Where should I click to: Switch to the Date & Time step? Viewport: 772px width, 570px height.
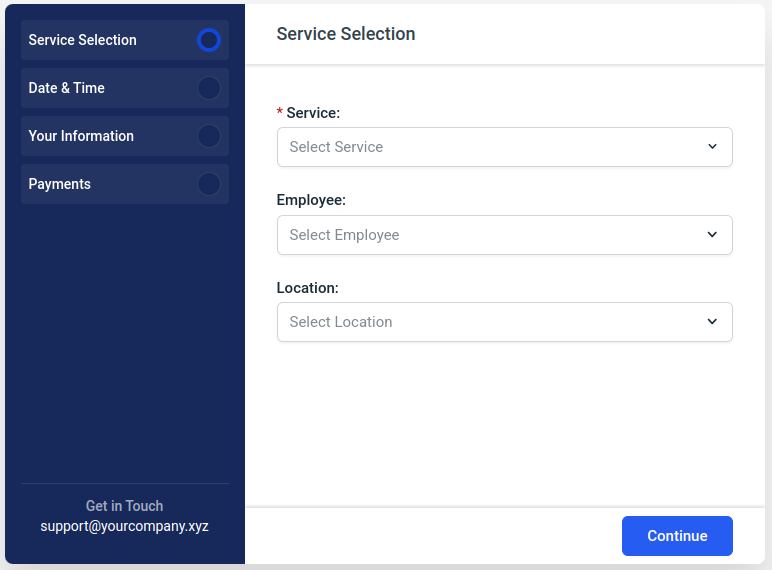(x=67, y=88)
